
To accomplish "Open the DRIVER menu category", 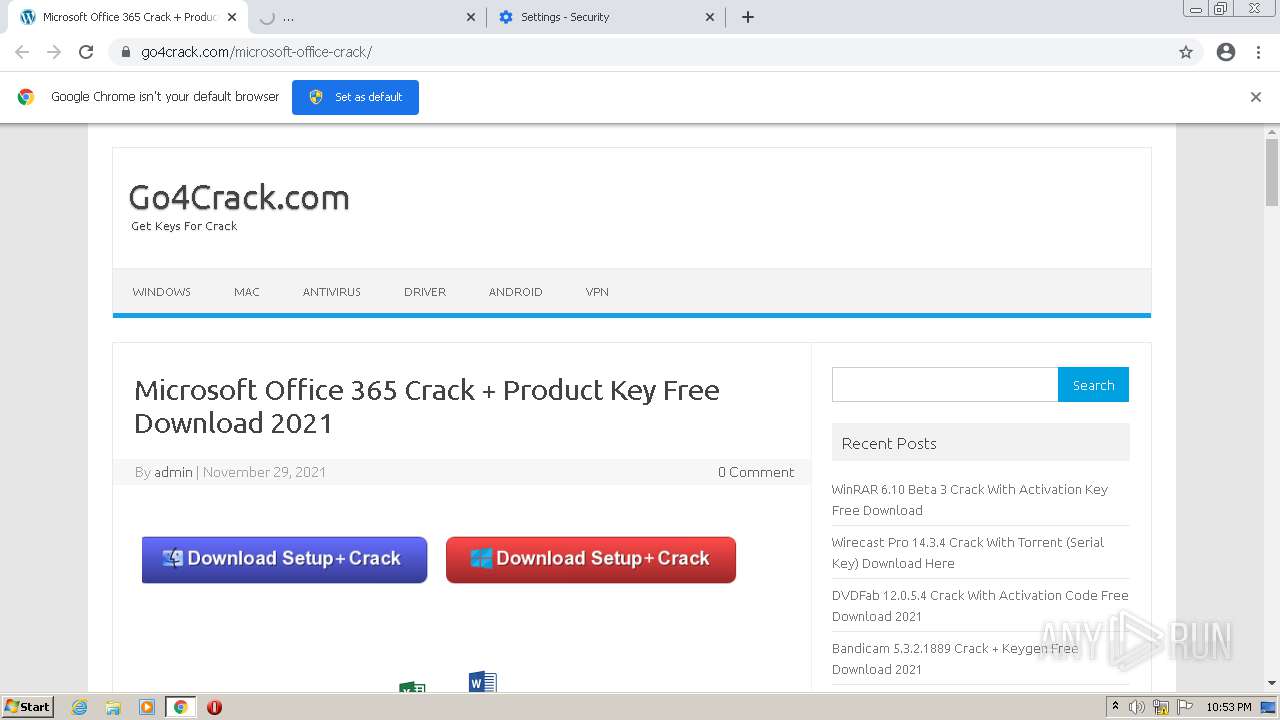I will [x=425, y=292].
